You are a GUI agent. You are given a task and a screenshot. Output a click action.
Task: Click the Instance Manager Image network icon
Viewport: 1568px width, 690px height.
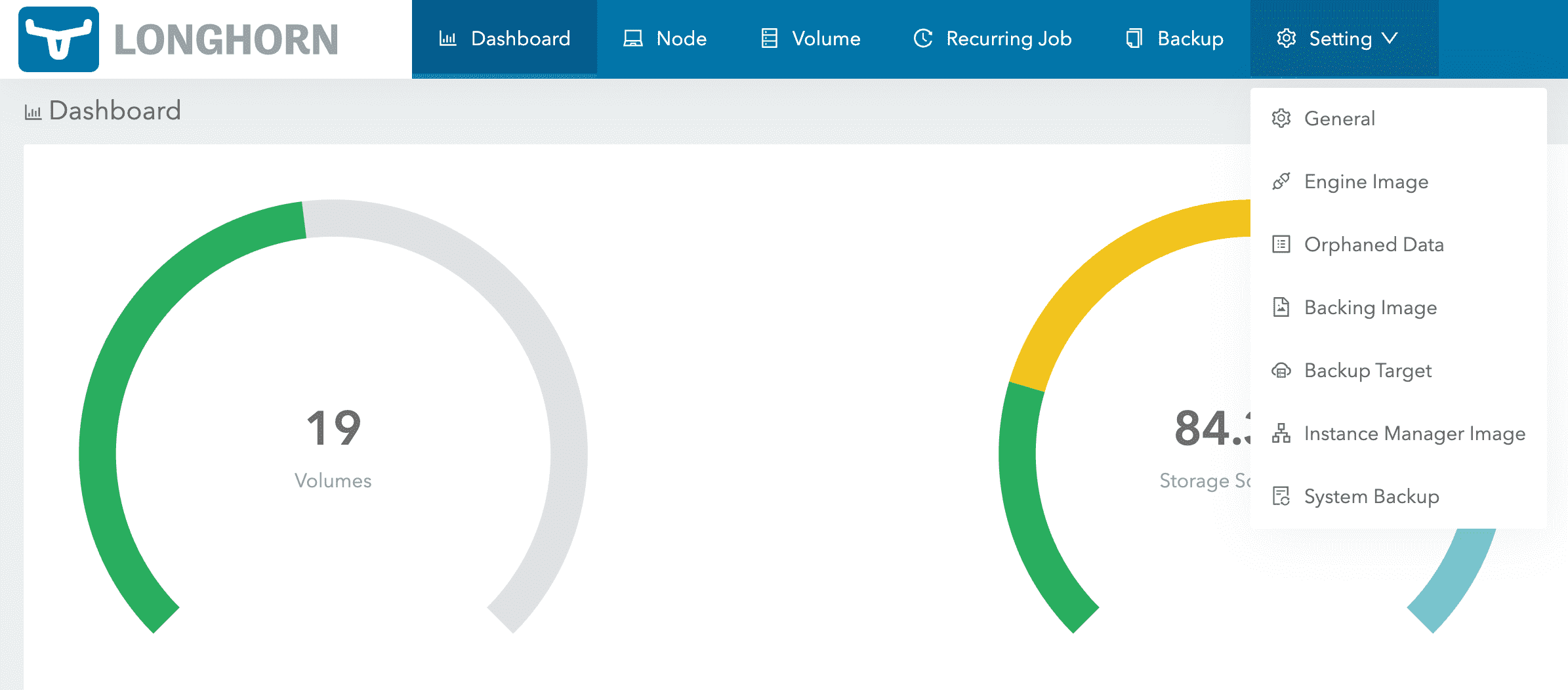1281,434
